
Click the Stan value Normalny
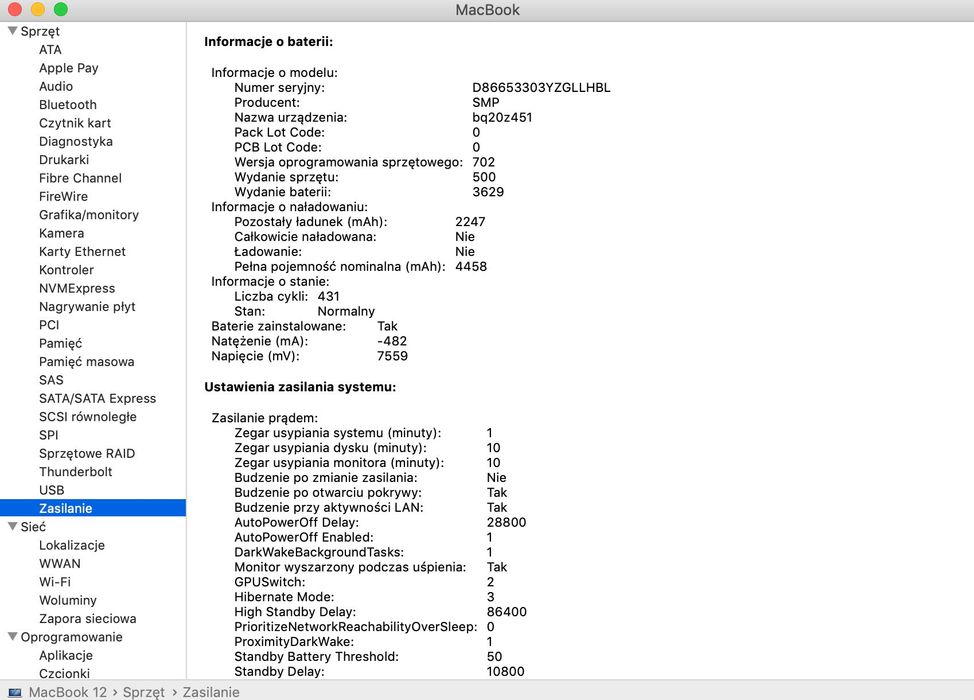346,311
